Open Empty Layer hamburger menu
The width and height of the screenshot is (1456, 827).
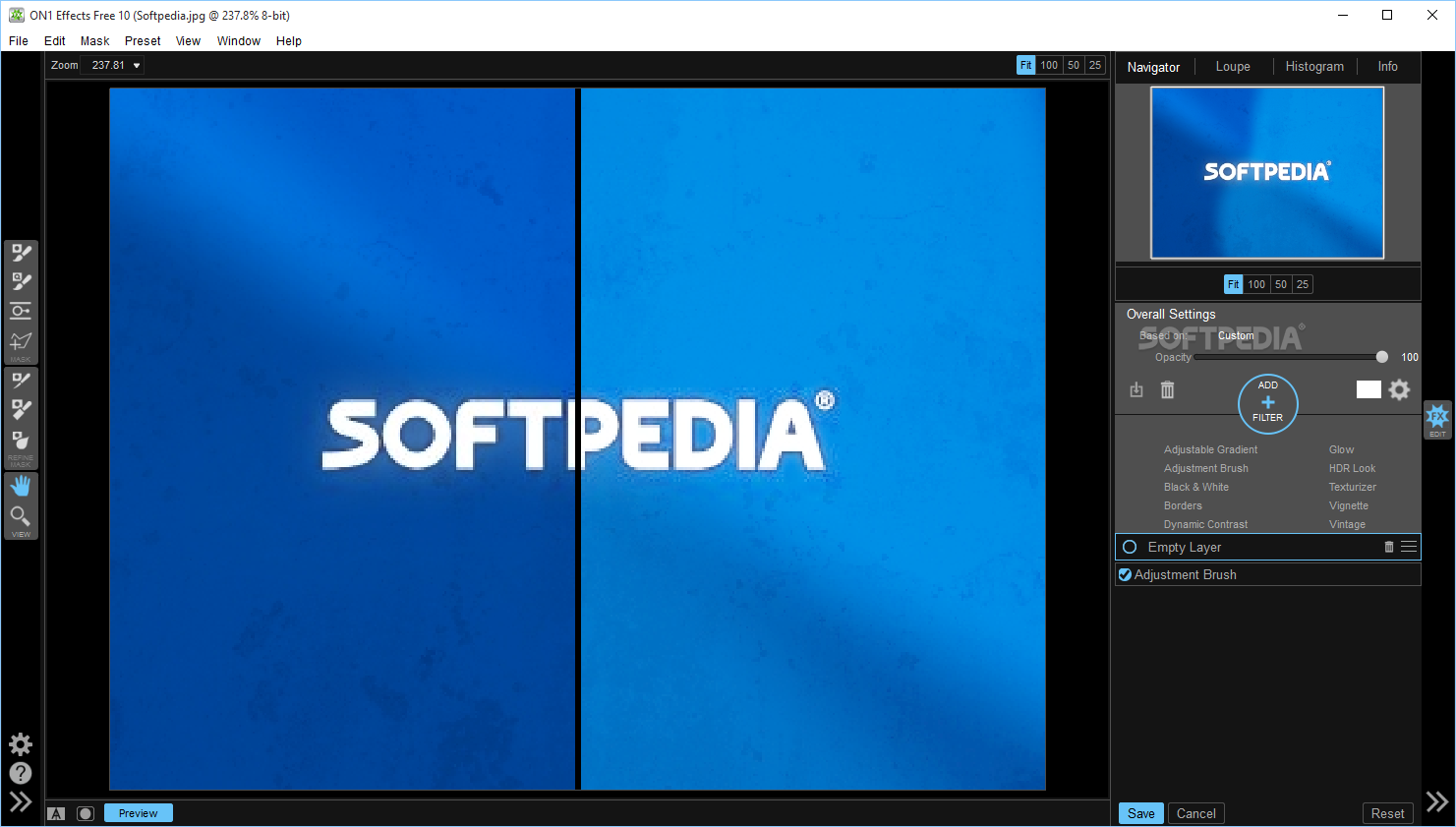coord(1409,547)
